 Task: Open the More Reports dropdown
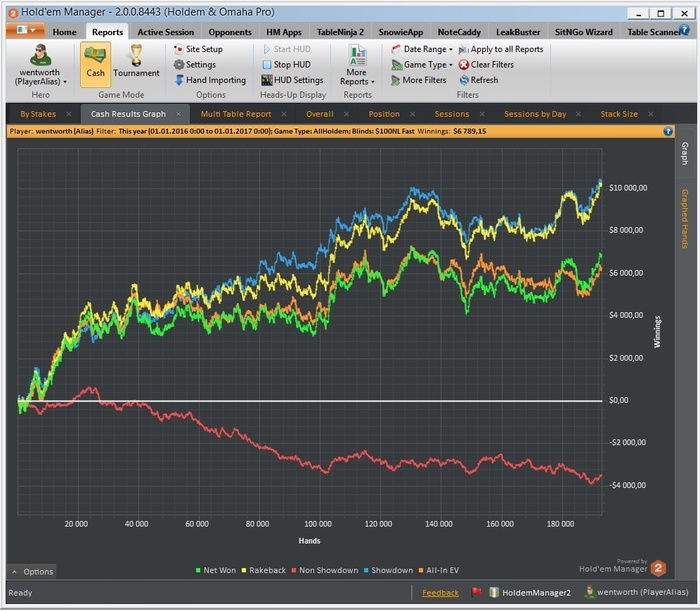pyautogui.click(x=357, y=77)
